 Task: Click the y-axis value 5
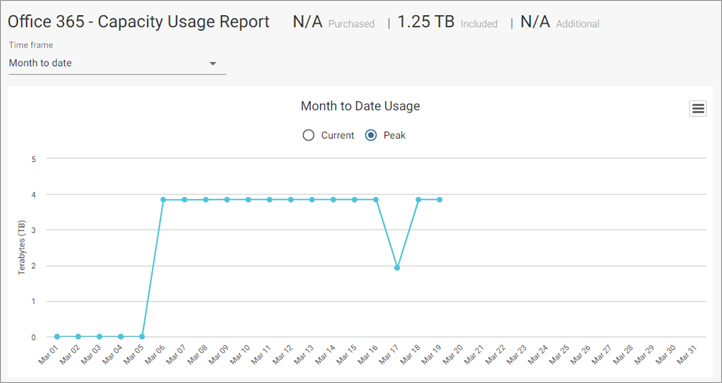pyautogui.click(x=34, y=159)
